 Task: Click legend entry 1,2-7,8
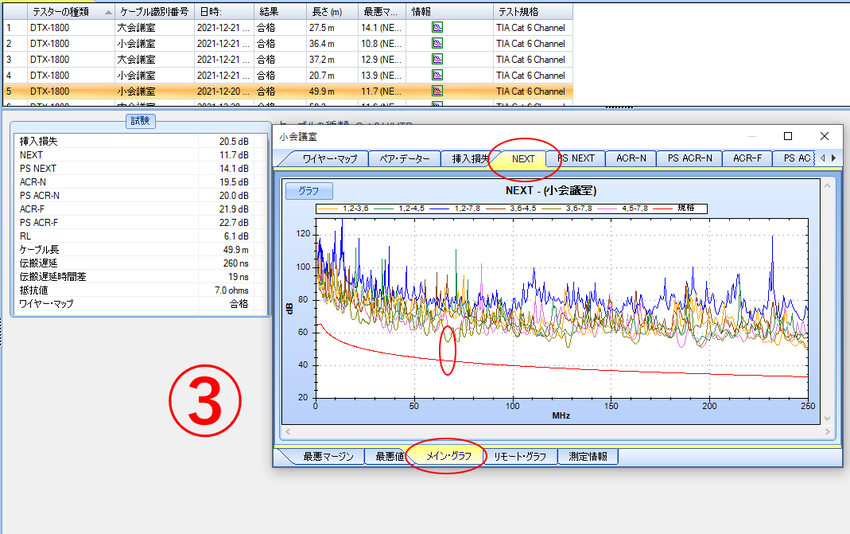click(454, 209)
